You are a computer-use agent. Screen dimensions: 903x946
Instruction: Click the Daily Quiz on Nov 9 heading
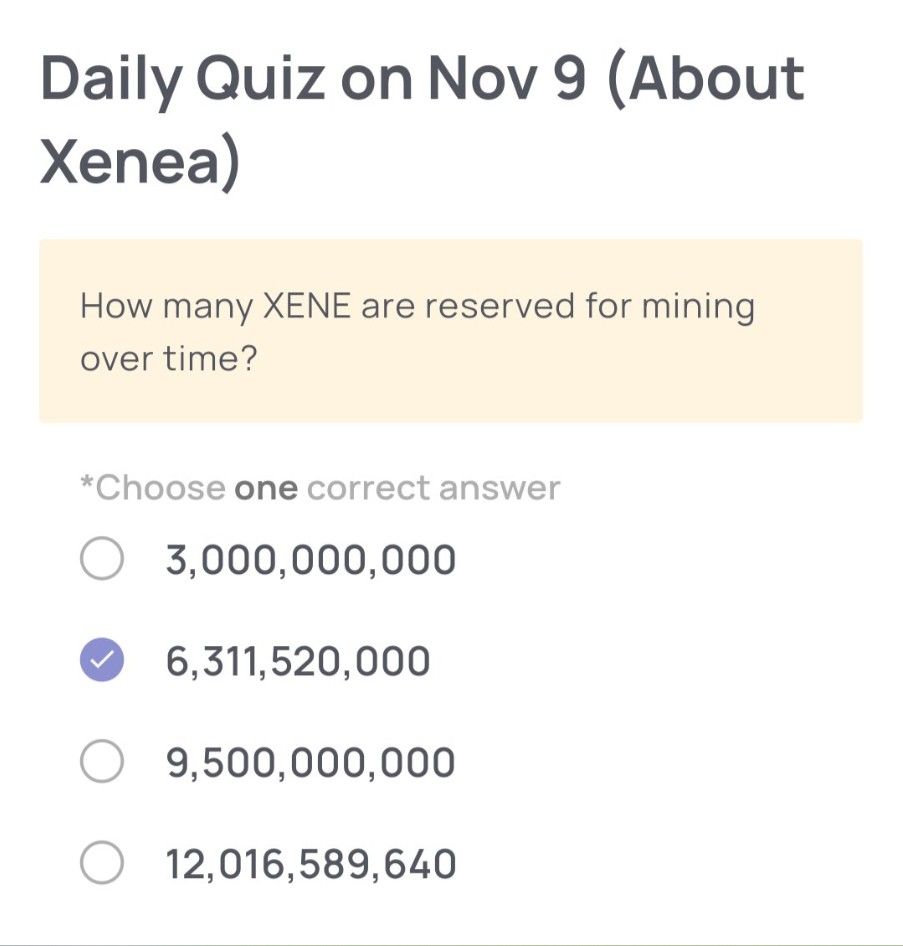tap(420, 80)
